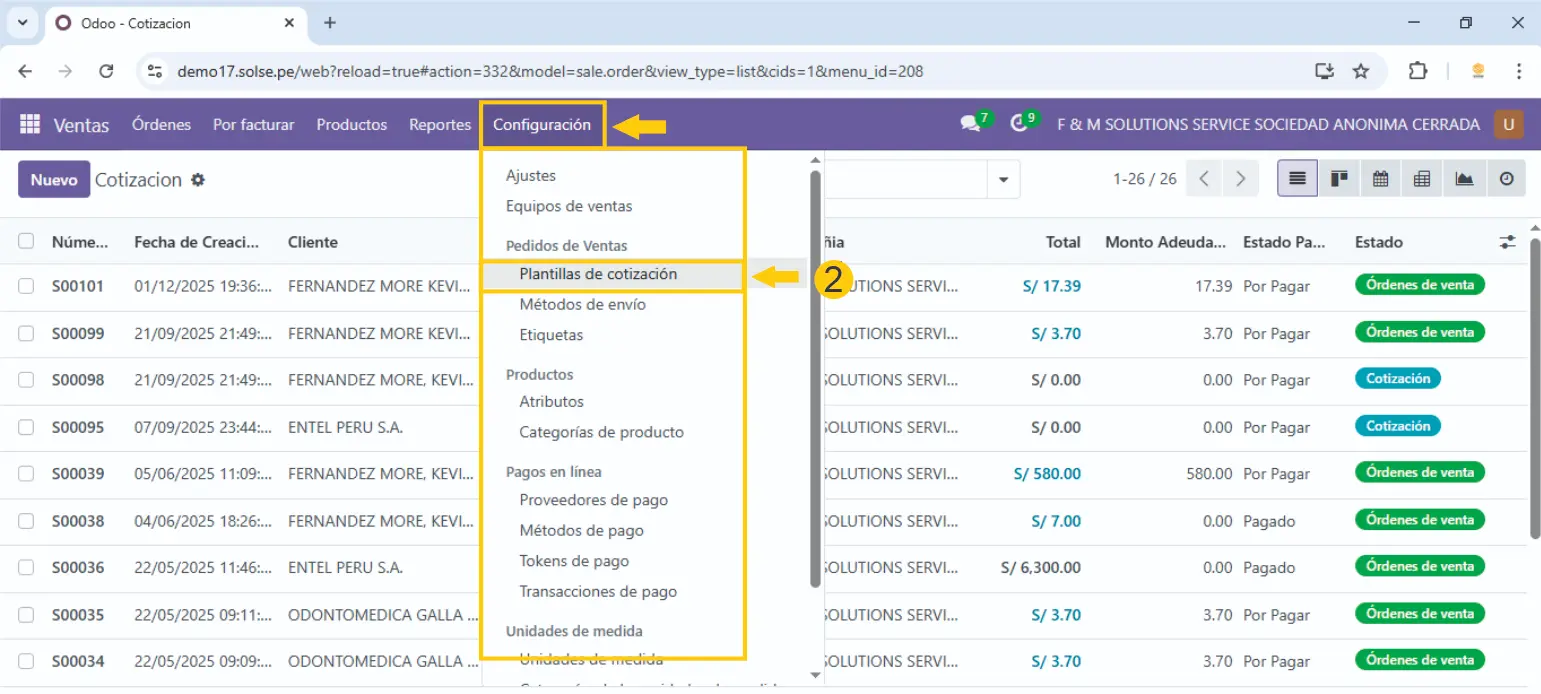
Task: Switch to the Kanban view
Action: coord(1339,179)
